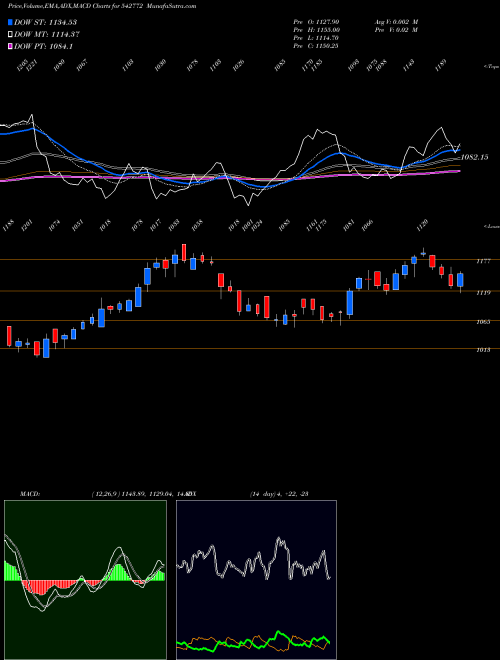Click the Pre L: 1114.70 low value

(316, 38)
